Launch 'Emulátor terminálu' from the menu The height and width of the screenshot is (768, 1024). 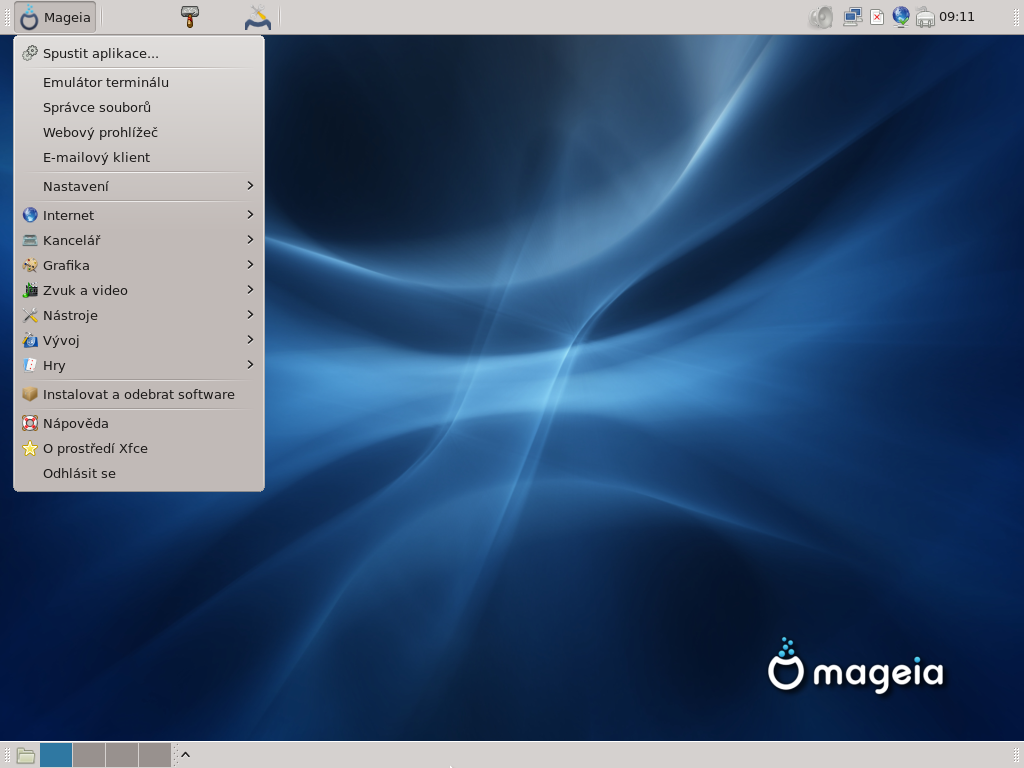138,82
